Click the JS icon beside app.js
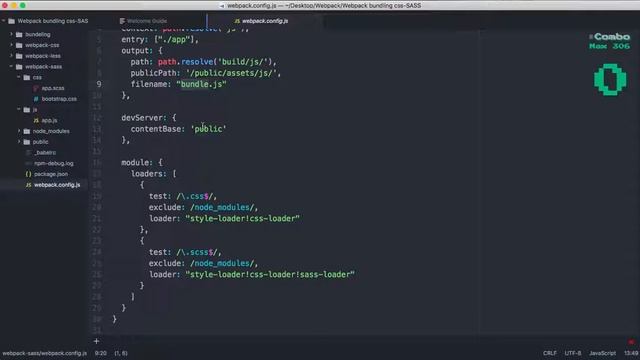The height and width of the screenshot is (360, 640). pyautogui.click(x=36, y=120)
